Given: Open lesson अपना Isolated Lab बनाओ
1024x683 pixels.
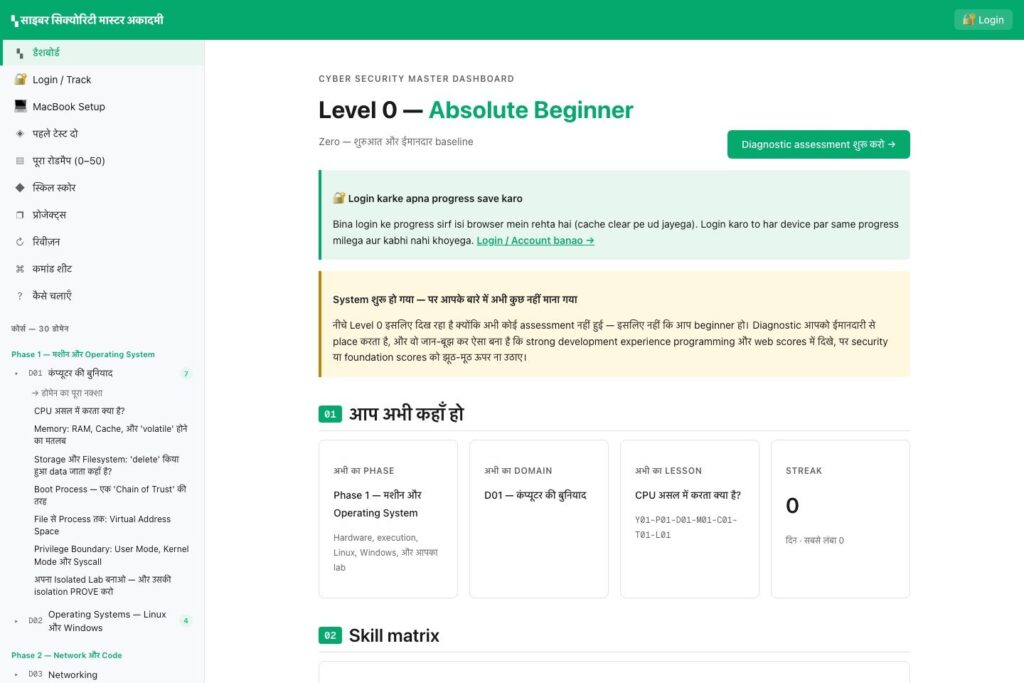Looking at the screenshot, I should pos(103,585).
